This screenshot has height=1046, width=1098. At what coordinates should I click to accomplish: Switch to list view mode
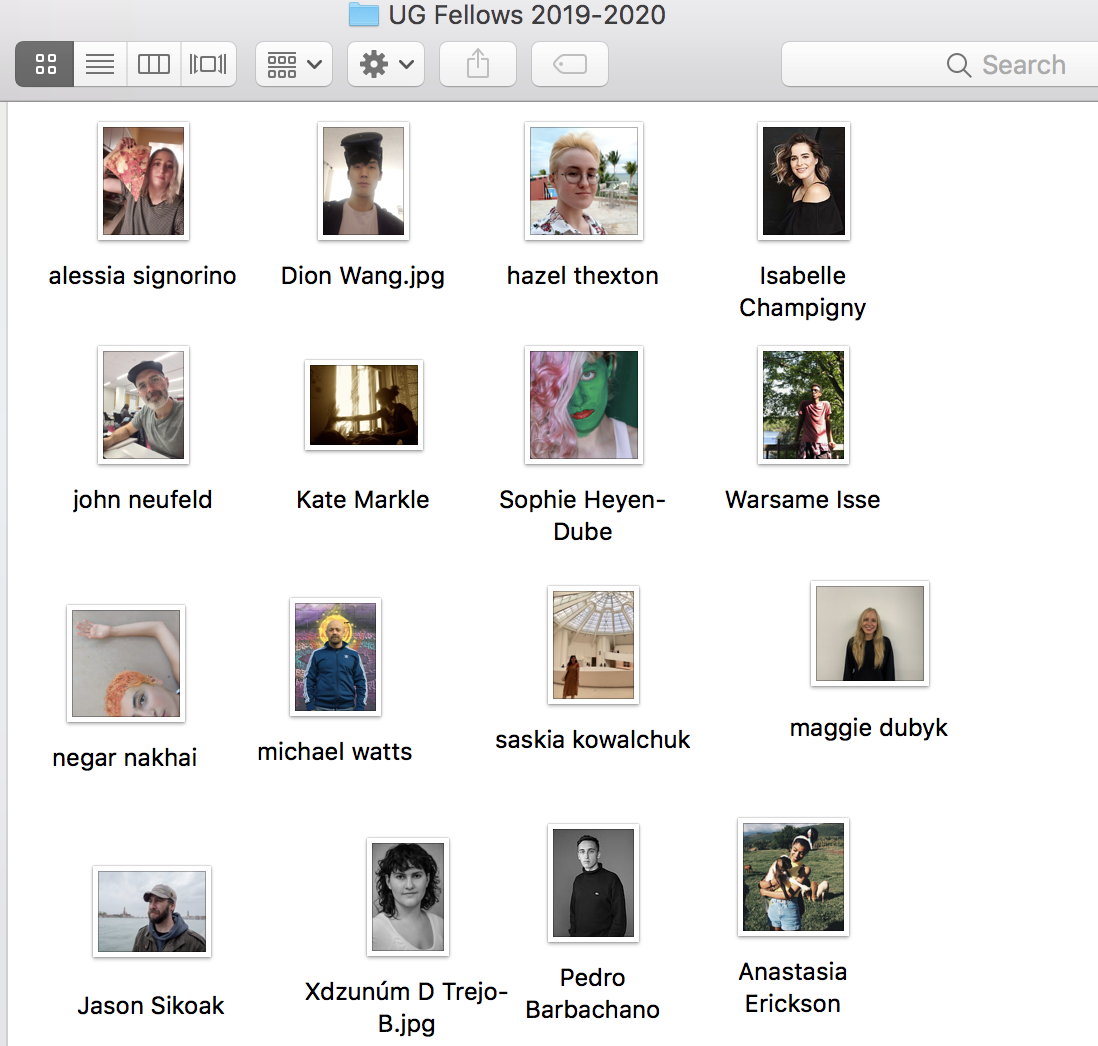coord(100,65)
